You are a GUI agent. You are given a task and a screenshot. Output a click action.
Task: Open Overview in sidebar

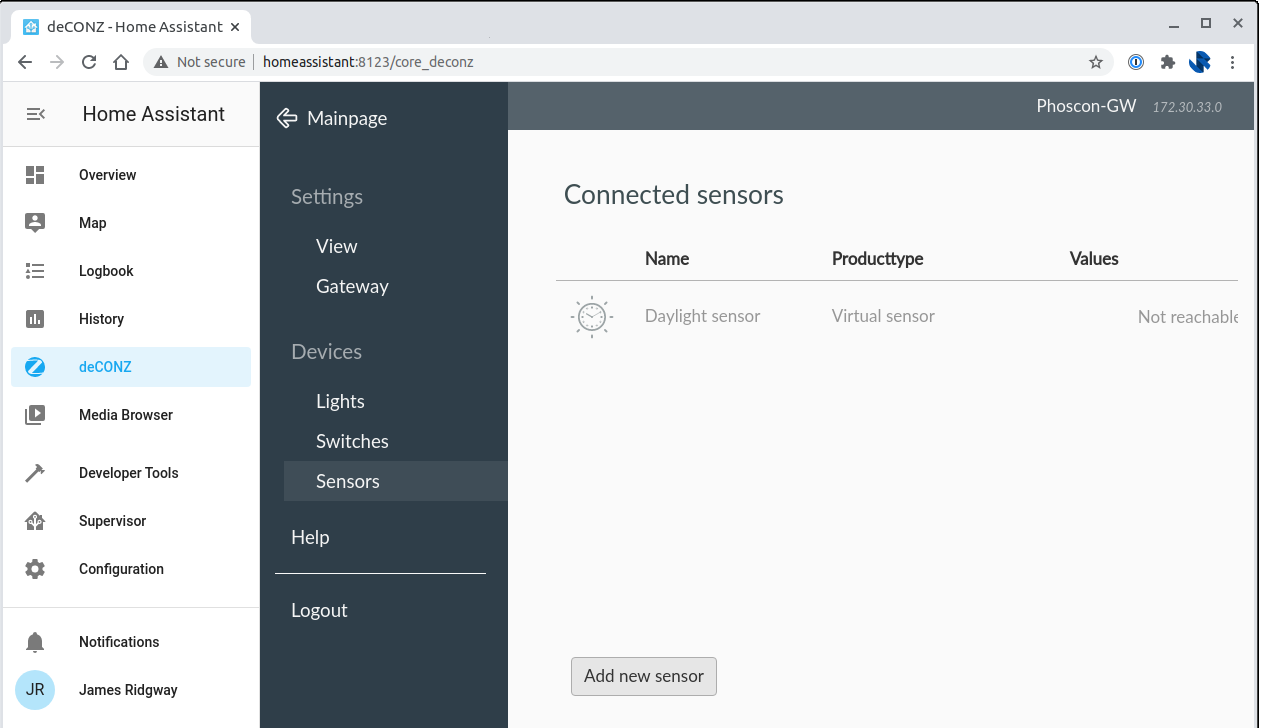[131, 175]
